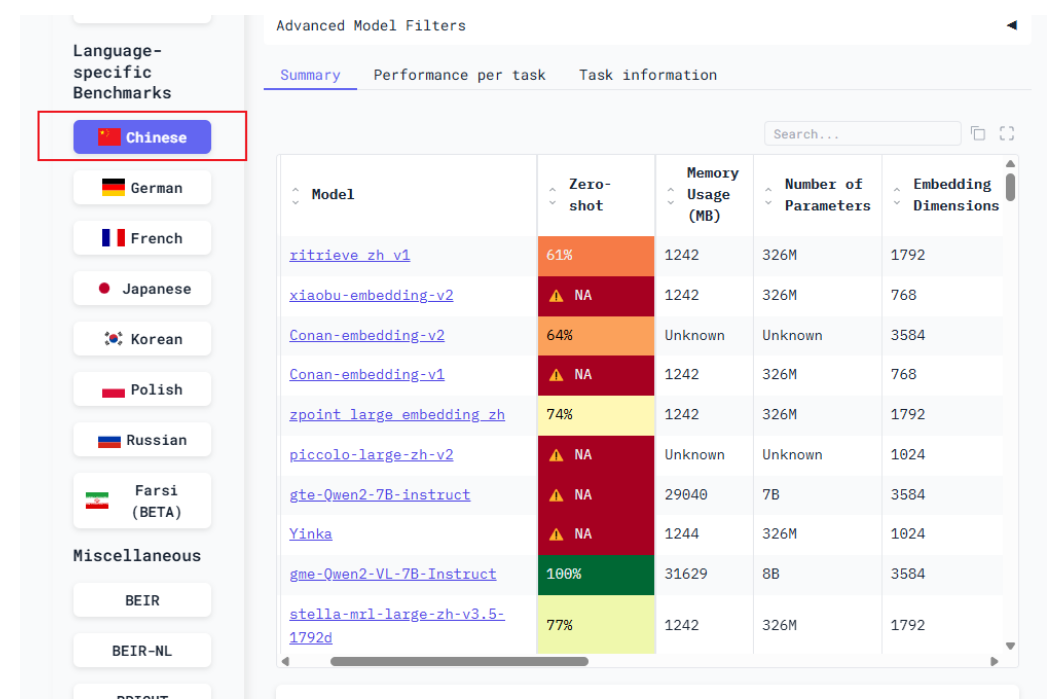The width and height of the screenshot is (1047, 699).
Task: Open zpoint_large_embedding_zh link
Action: tap(397, 415)
